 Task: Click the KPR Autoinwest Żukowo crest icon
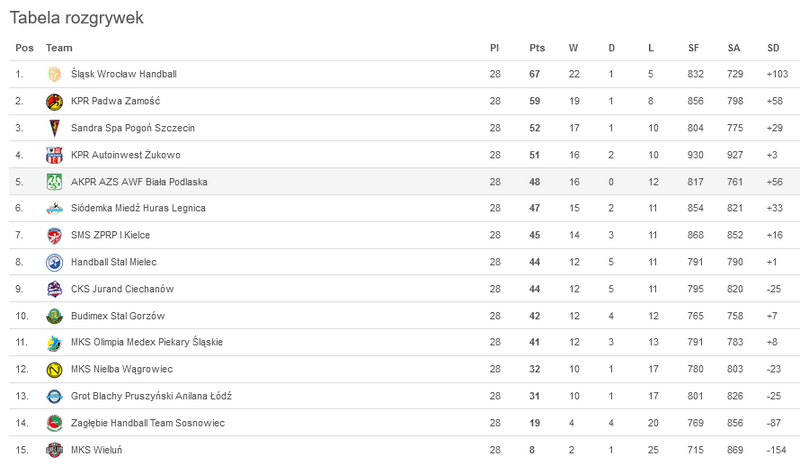[x=55, y=155]
